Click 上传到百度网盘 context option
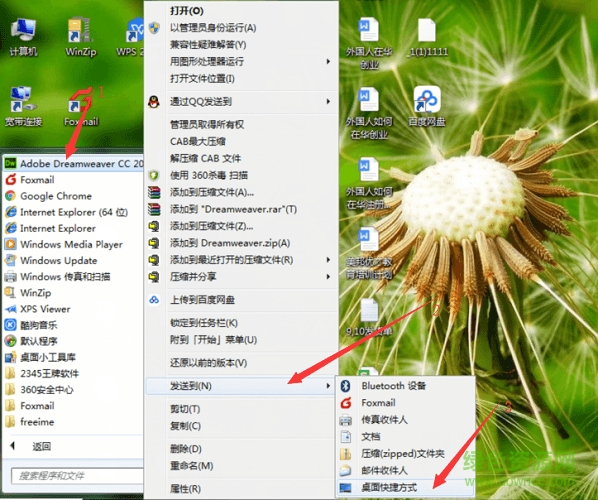 pos(241,300)
